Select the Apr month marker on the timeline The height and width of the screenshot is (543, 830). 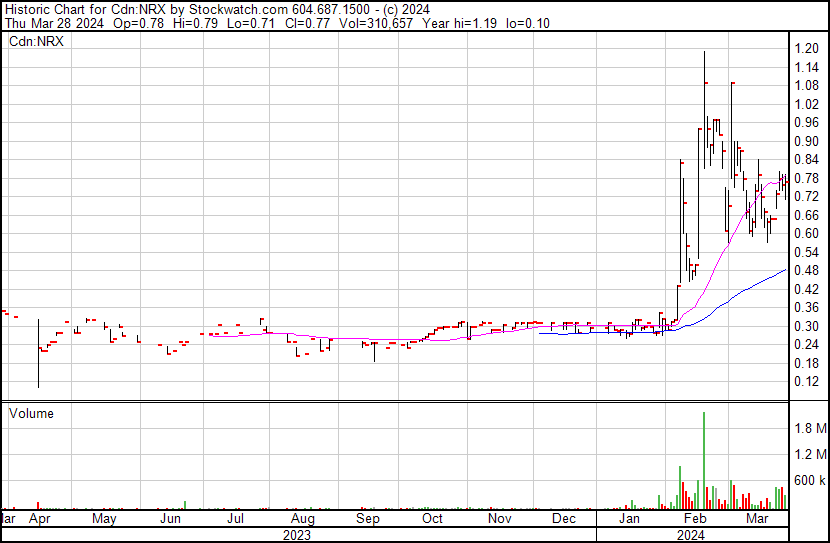point(39,520)
